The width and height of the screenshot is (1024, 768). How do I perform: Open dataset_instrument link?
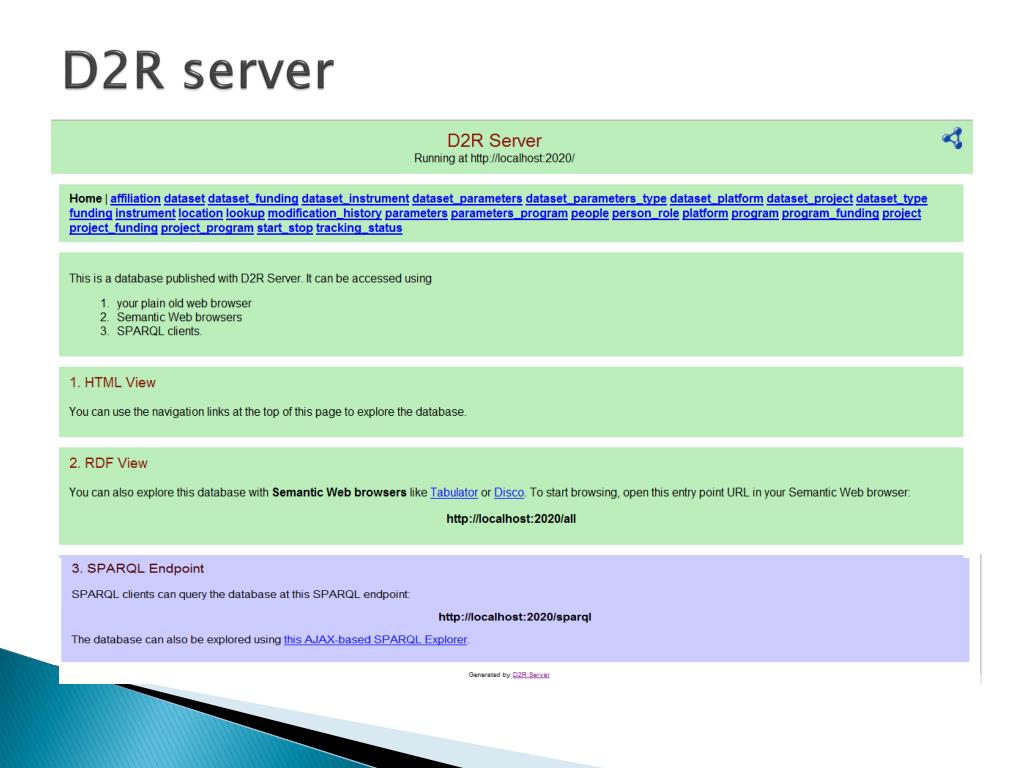tap(355, 199)
